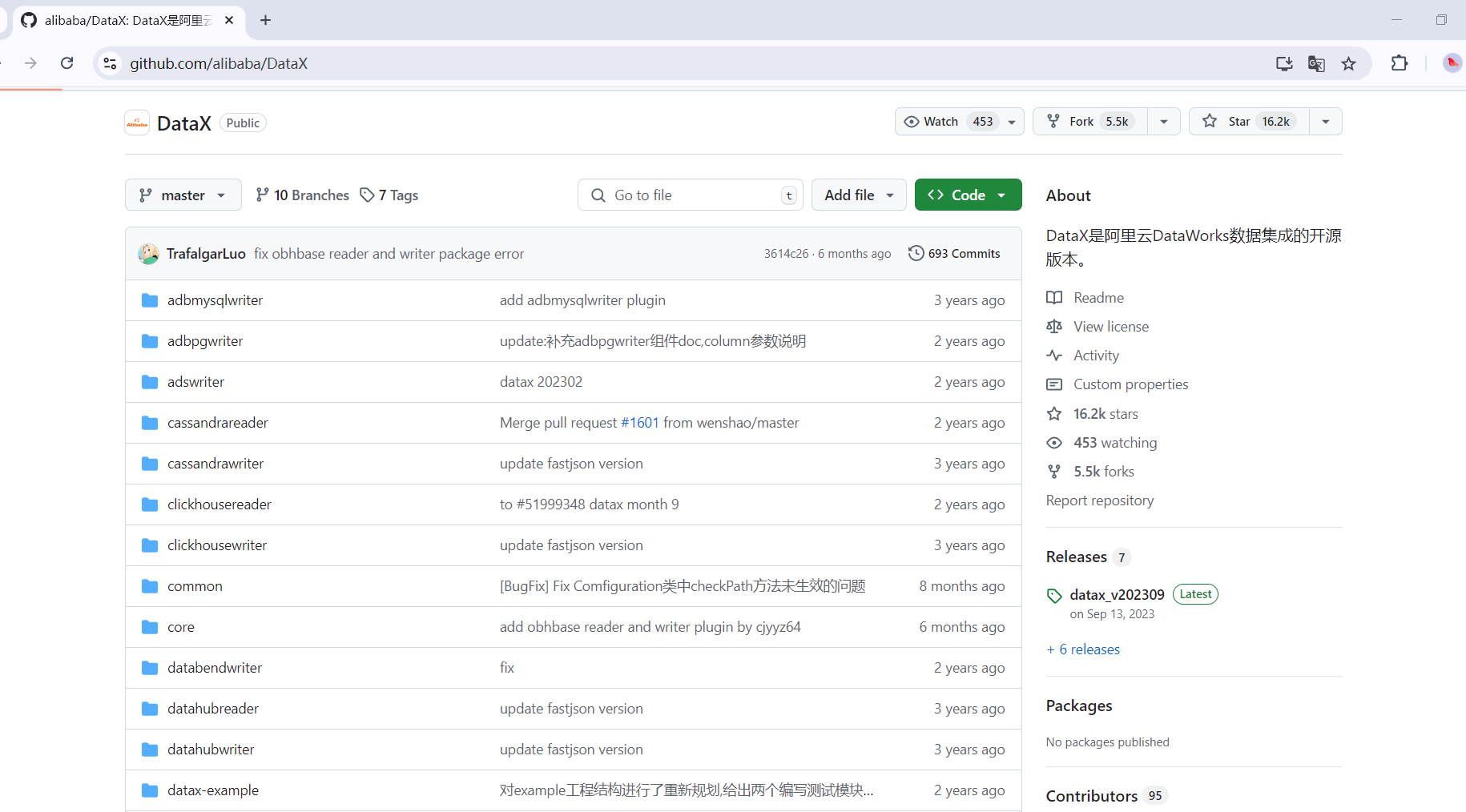The height and width of the screenshot is (812, 1466).
Task: Open the Contributors section heading
Action: pyautogui.click(x=1092, y=796)
